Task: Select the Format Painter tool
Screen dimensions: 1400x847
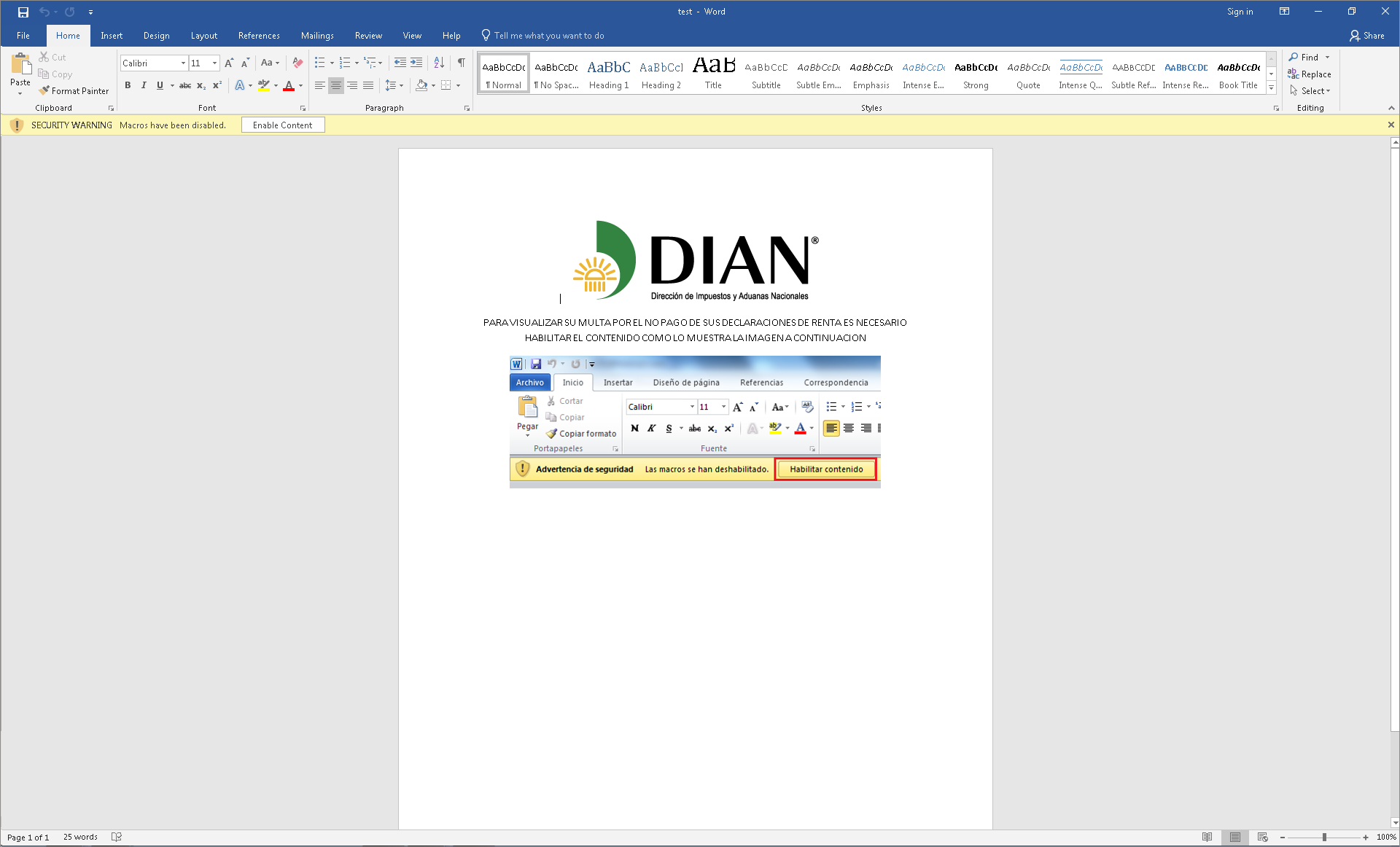Action: coord(74,90)
